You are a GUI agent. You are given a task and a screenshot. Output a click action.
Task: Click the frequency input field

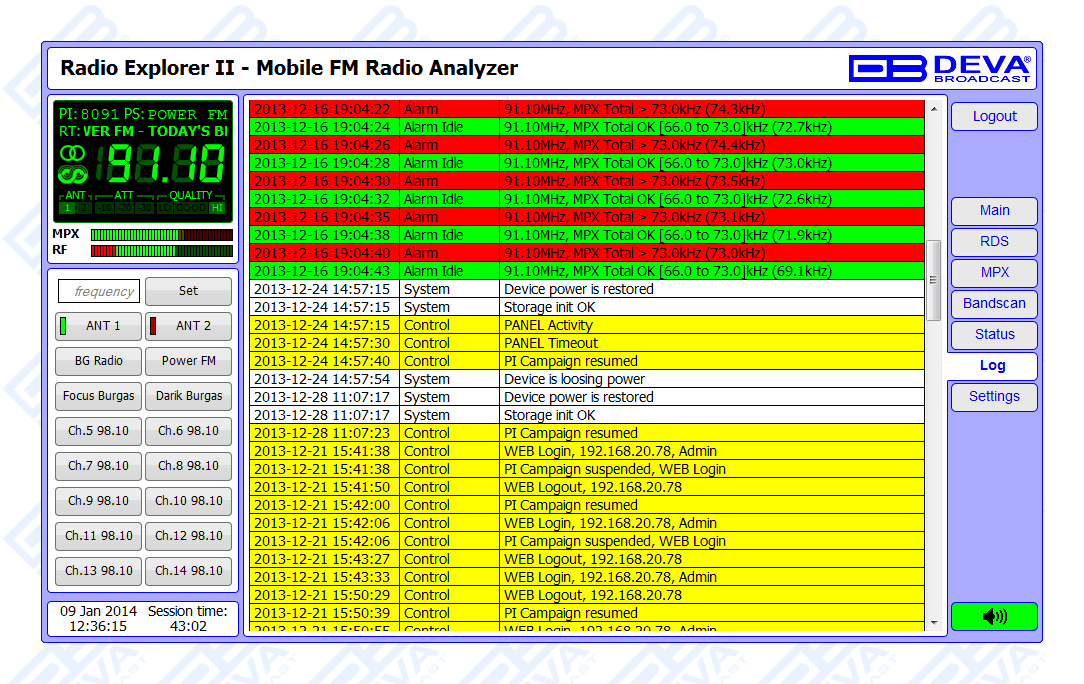pos(99,292)
